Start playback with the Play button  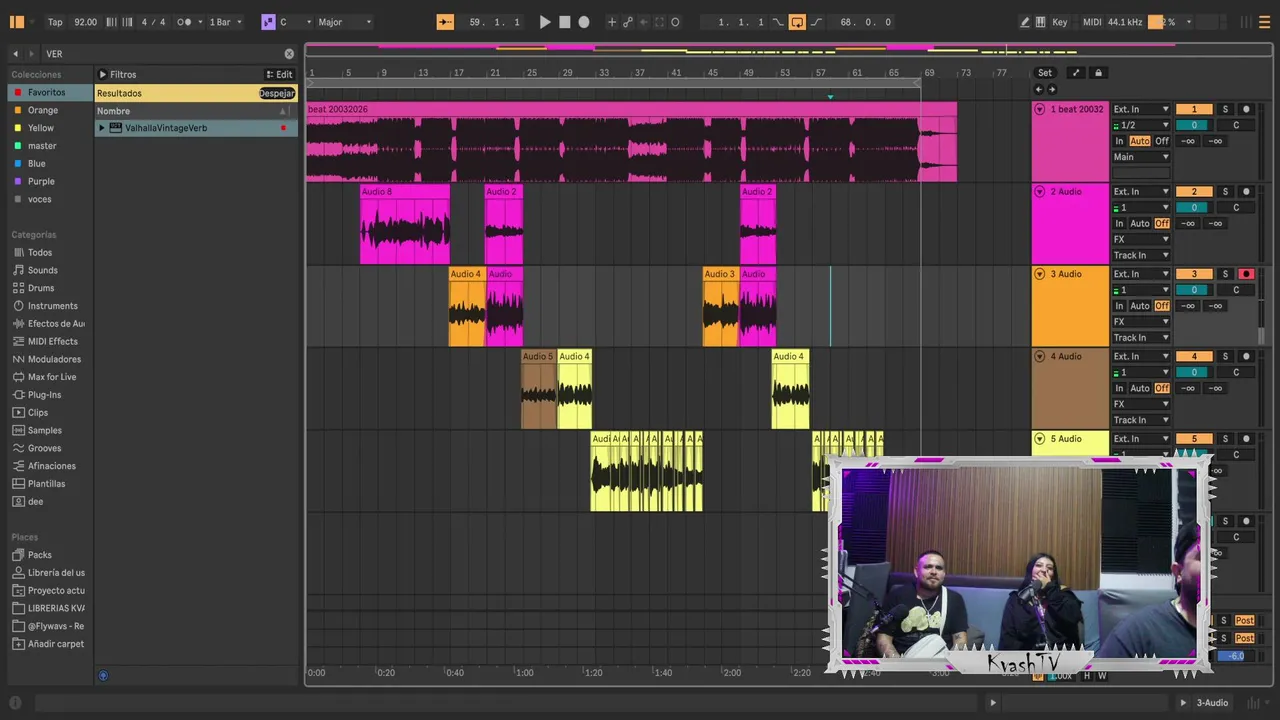pos(545,22)
